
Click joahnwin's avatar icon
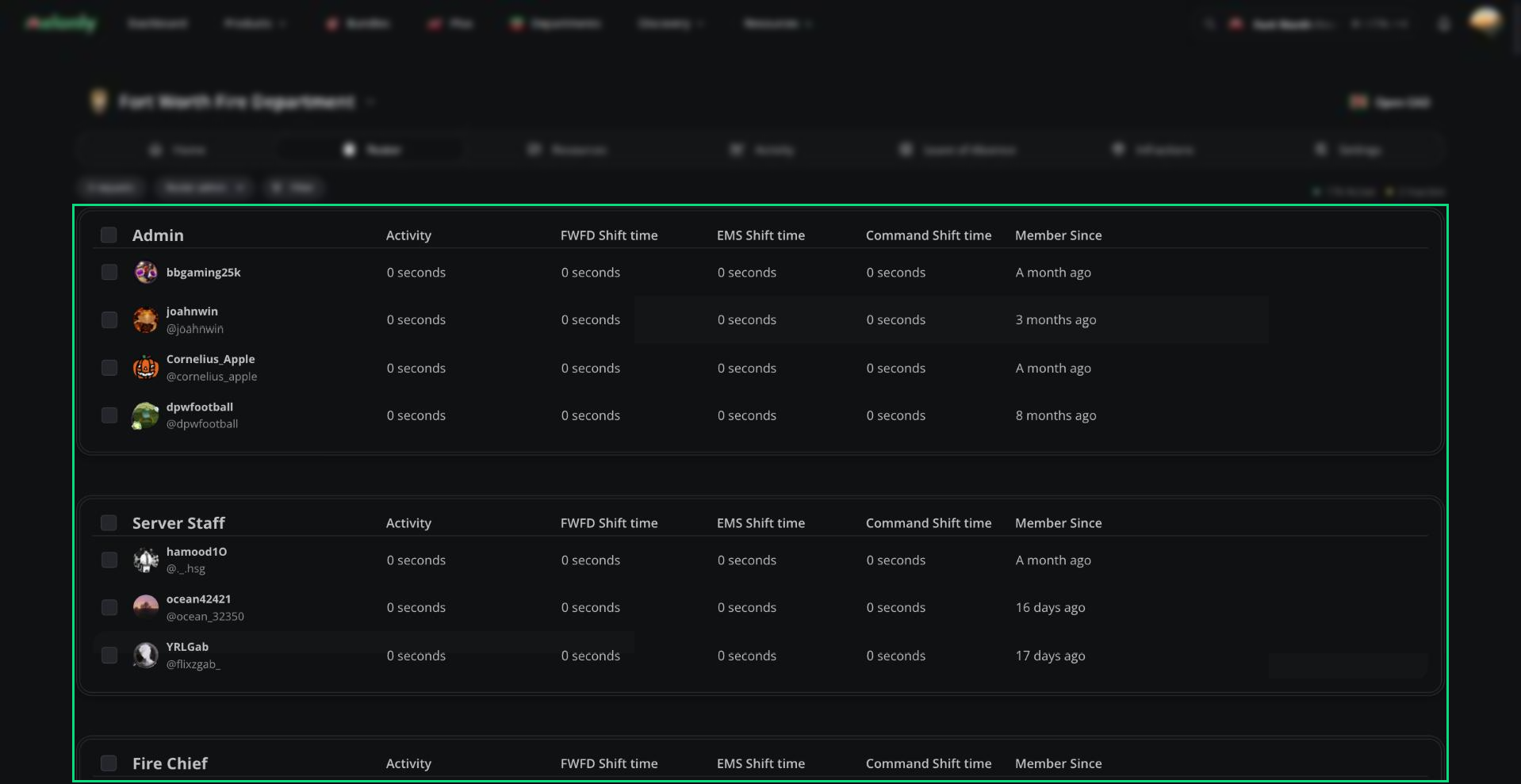coord(146,320)
